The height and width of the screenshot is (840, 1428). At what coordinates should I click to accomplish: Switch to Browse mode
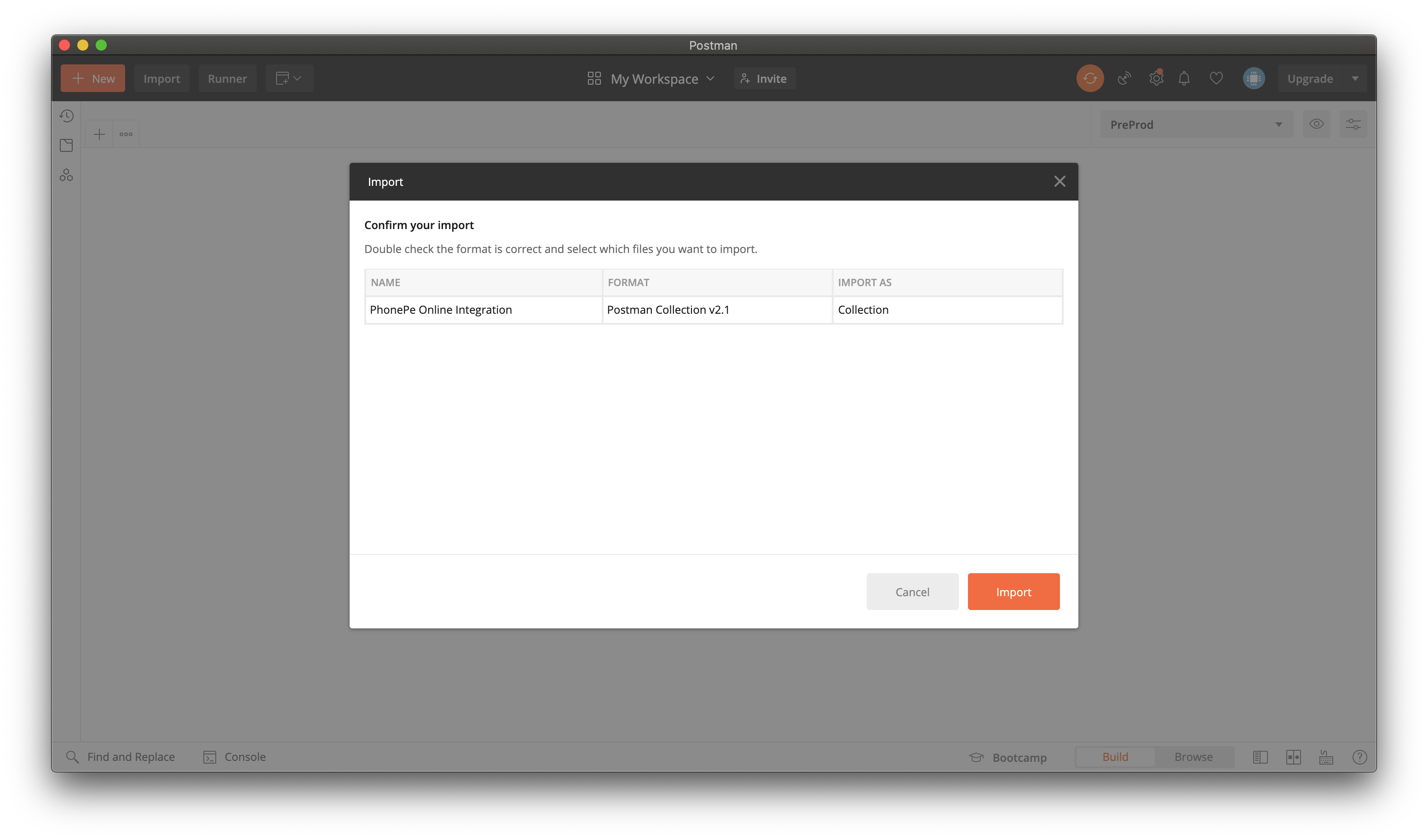(x=1193, y=757)
